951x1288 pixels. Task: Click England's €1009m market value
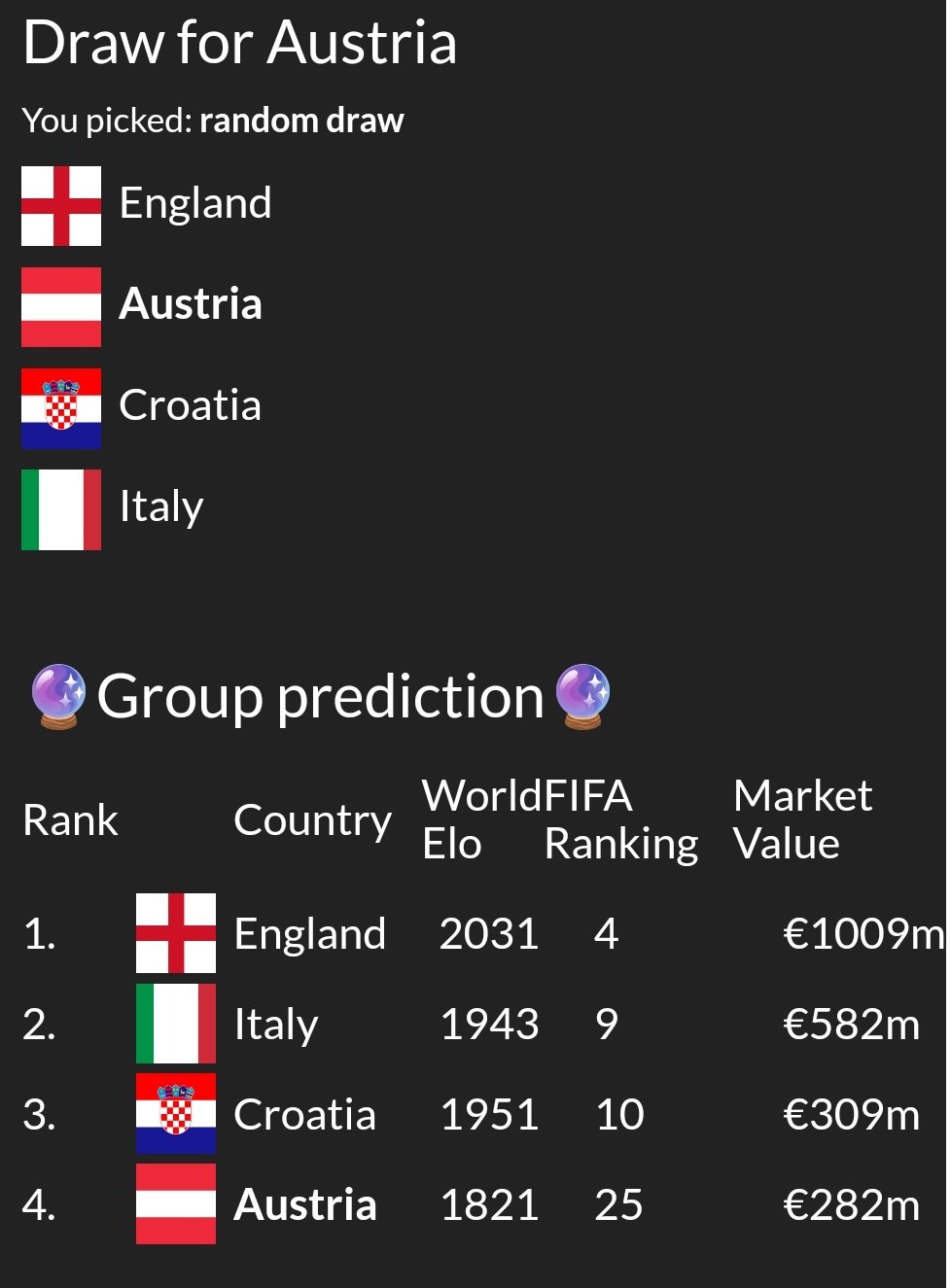pos(863,933)
